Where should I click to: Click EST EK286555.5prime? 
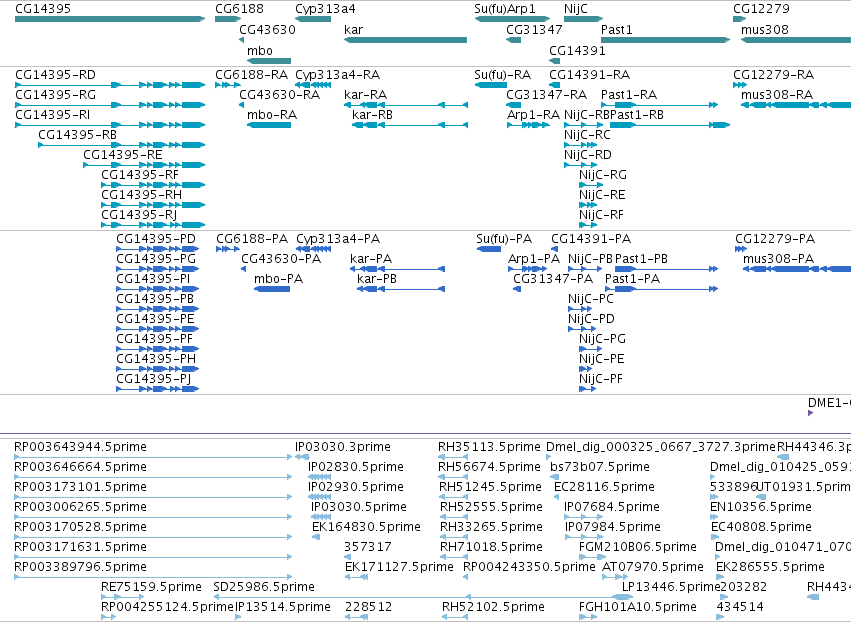tap(720, 577)
